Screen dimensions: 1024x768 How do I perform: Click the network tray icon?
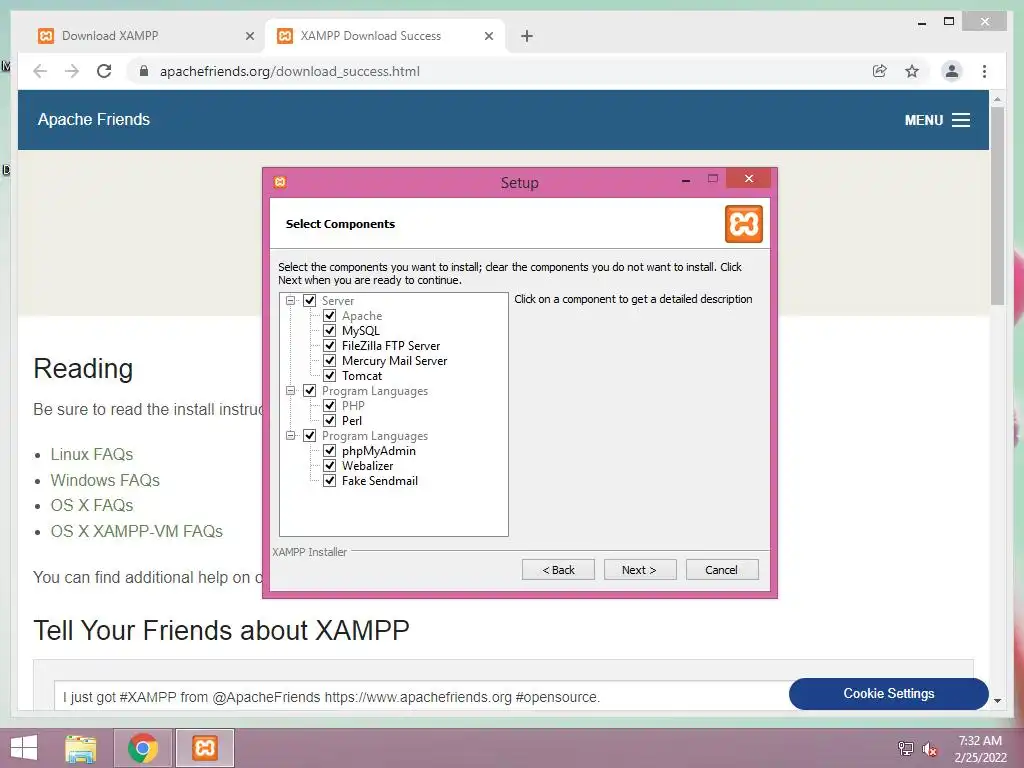coord(906,749)
